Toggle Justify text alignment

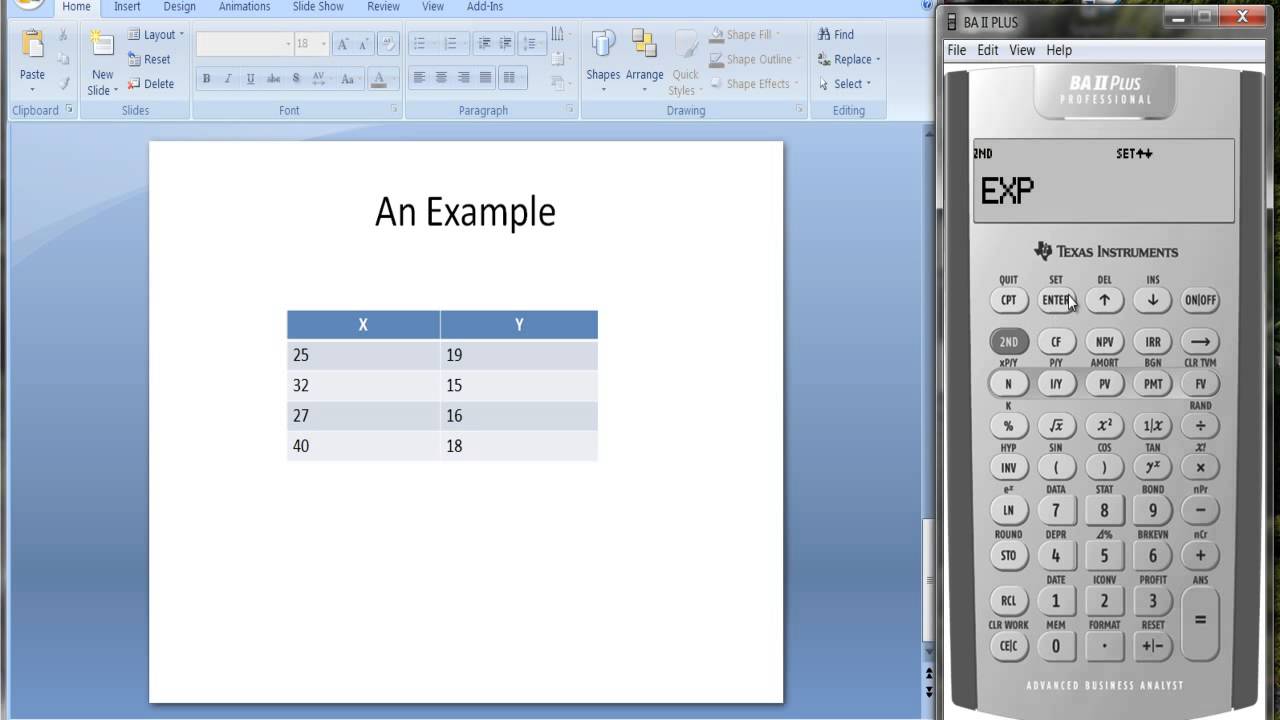485,77
